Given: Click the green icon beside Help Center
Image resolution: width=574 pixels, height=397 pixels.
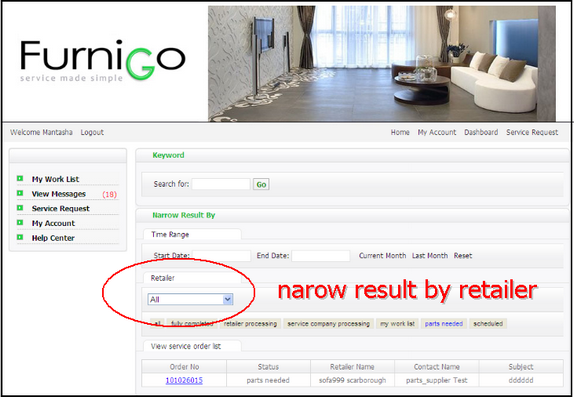Looking at the screenshot, I should click(20, 237).
